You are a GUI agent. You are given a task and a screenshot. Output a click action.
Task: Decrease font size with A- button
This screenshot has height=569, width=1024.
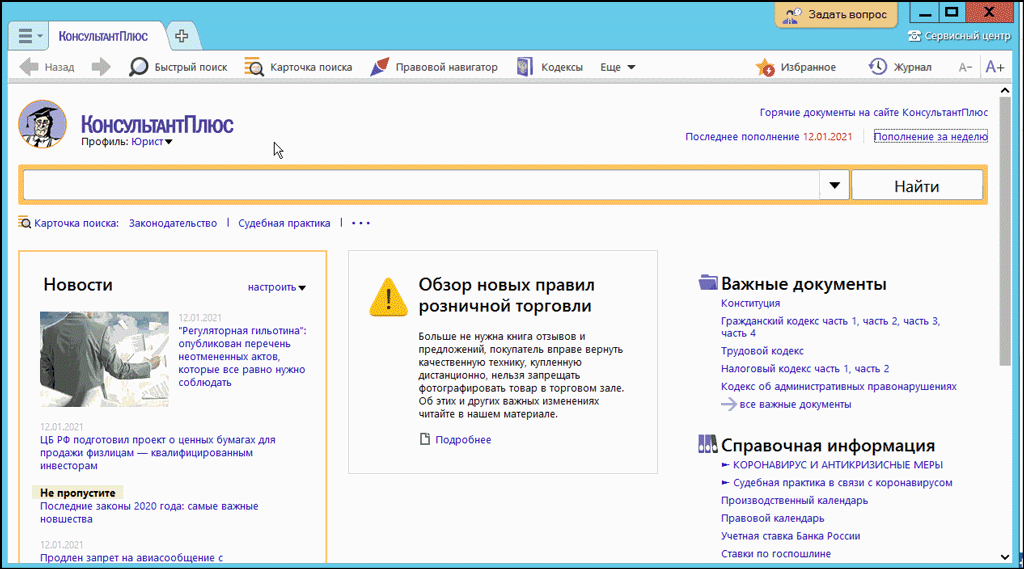965,67
